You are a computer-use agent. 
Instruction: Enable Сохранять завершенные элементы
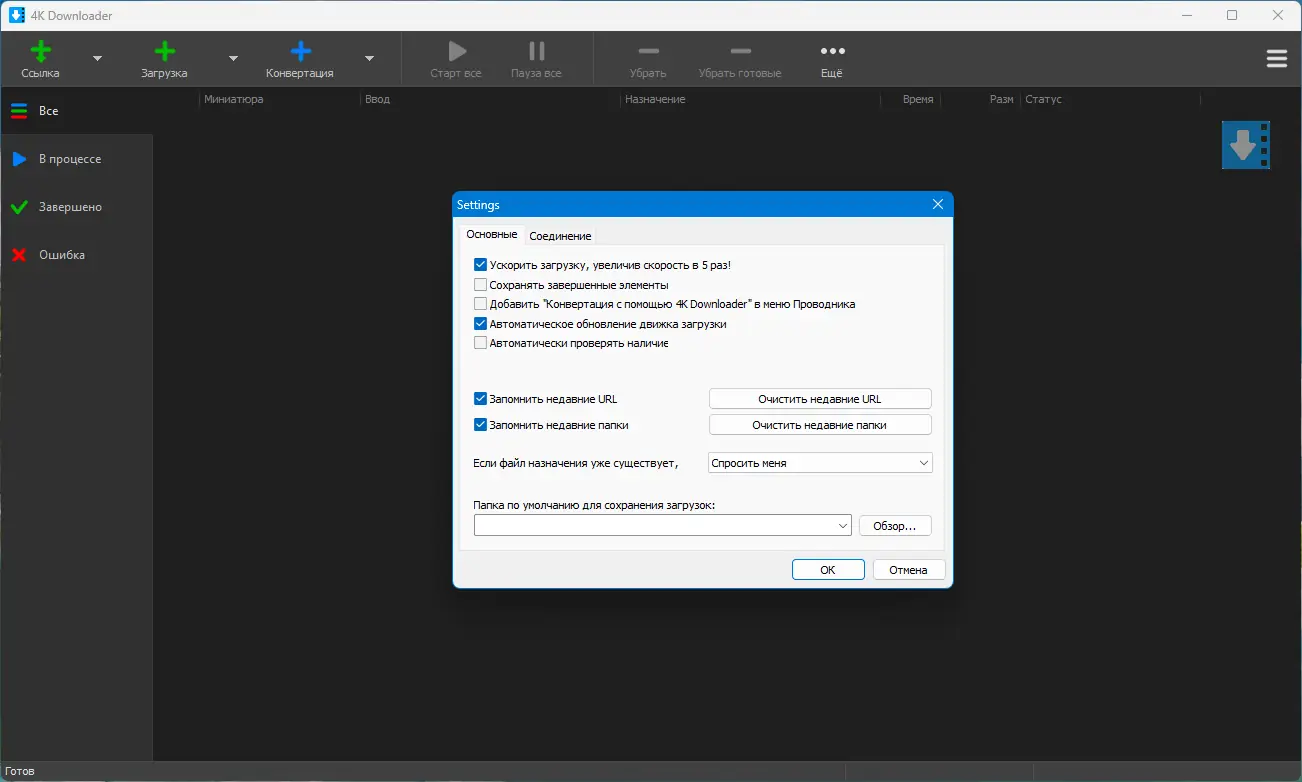pyautogui.click(x=480, y=284)
